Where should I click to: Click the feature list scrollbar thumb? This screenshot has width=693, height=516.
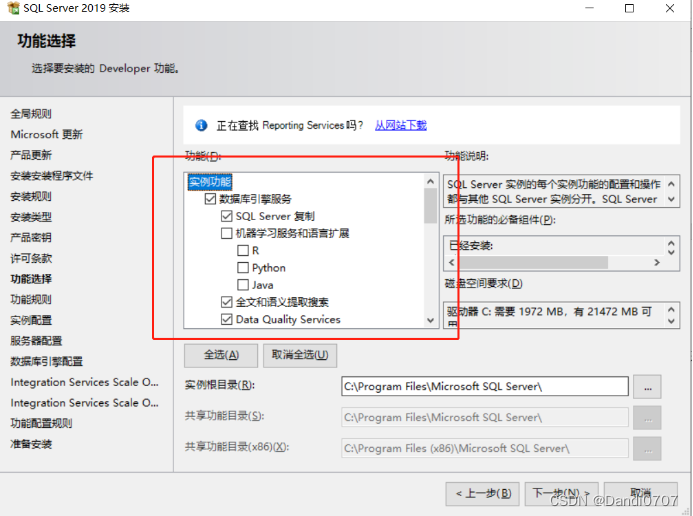(430, 206)
